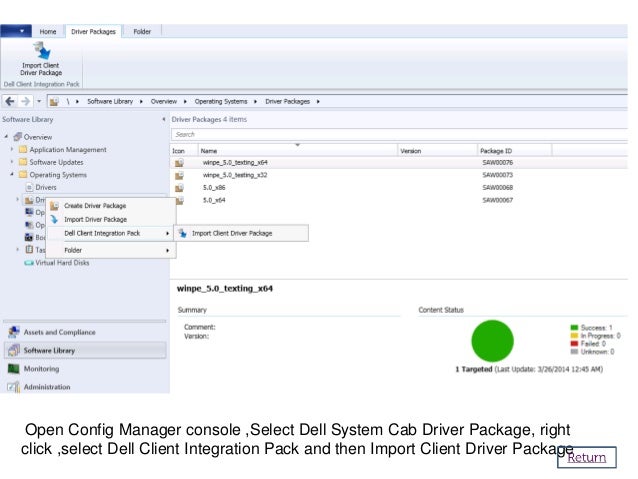Select Create Driver Package menu entry
Image resolution: width=638 pixels, height=479 pixels.
pyautogui.click(x=95, y=205)
